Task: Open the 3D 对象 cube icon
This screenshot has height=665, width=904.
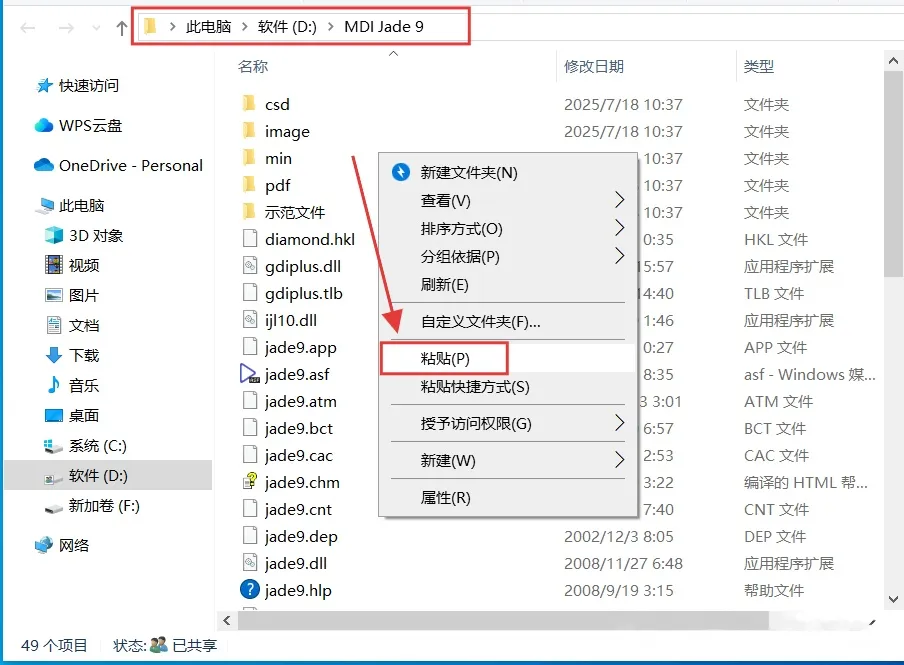Action: 54,235
